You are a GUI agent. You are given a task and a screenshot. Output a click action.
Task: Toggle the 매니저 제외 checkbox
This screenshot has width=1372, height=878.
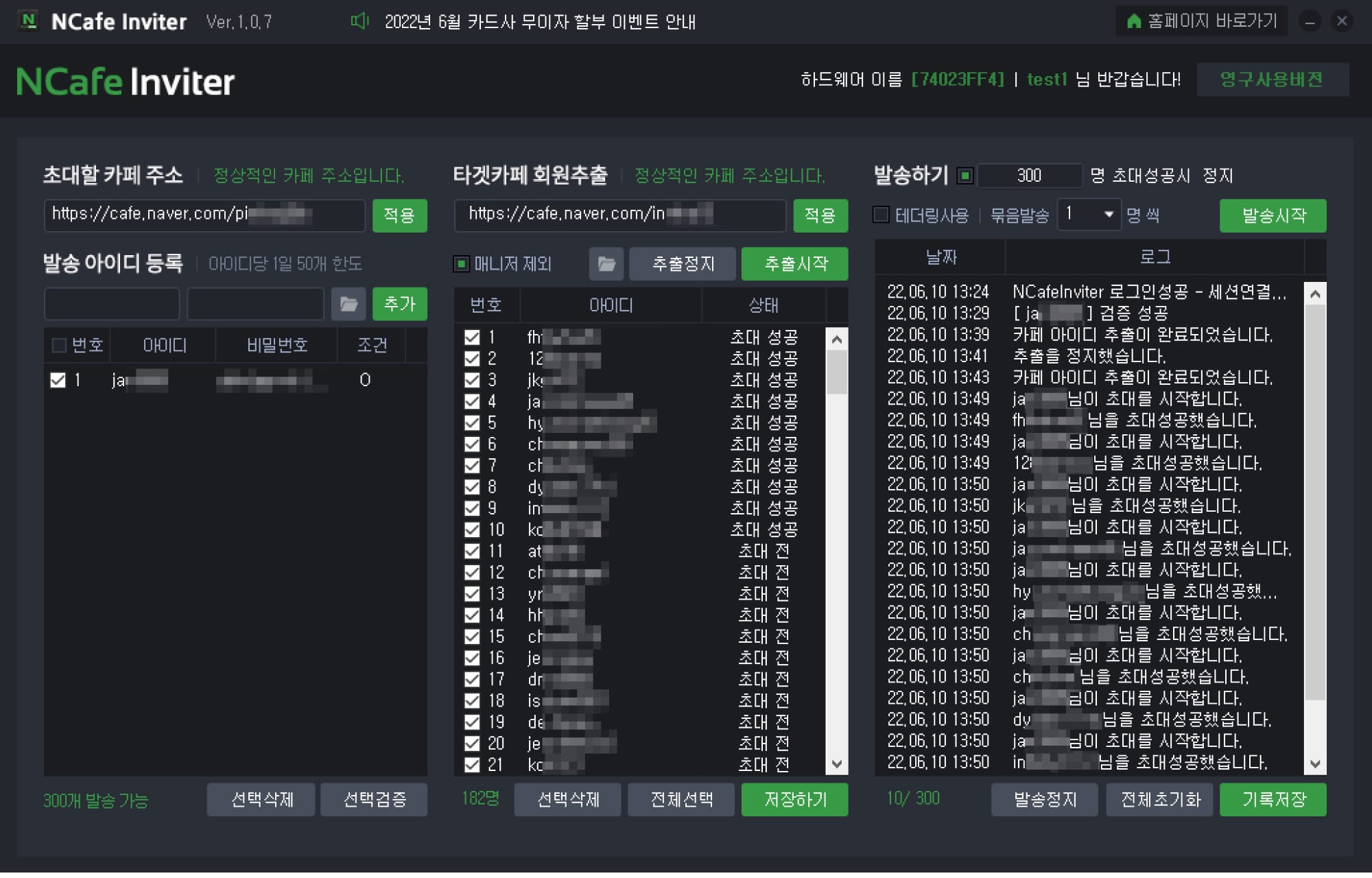[462, 264]
